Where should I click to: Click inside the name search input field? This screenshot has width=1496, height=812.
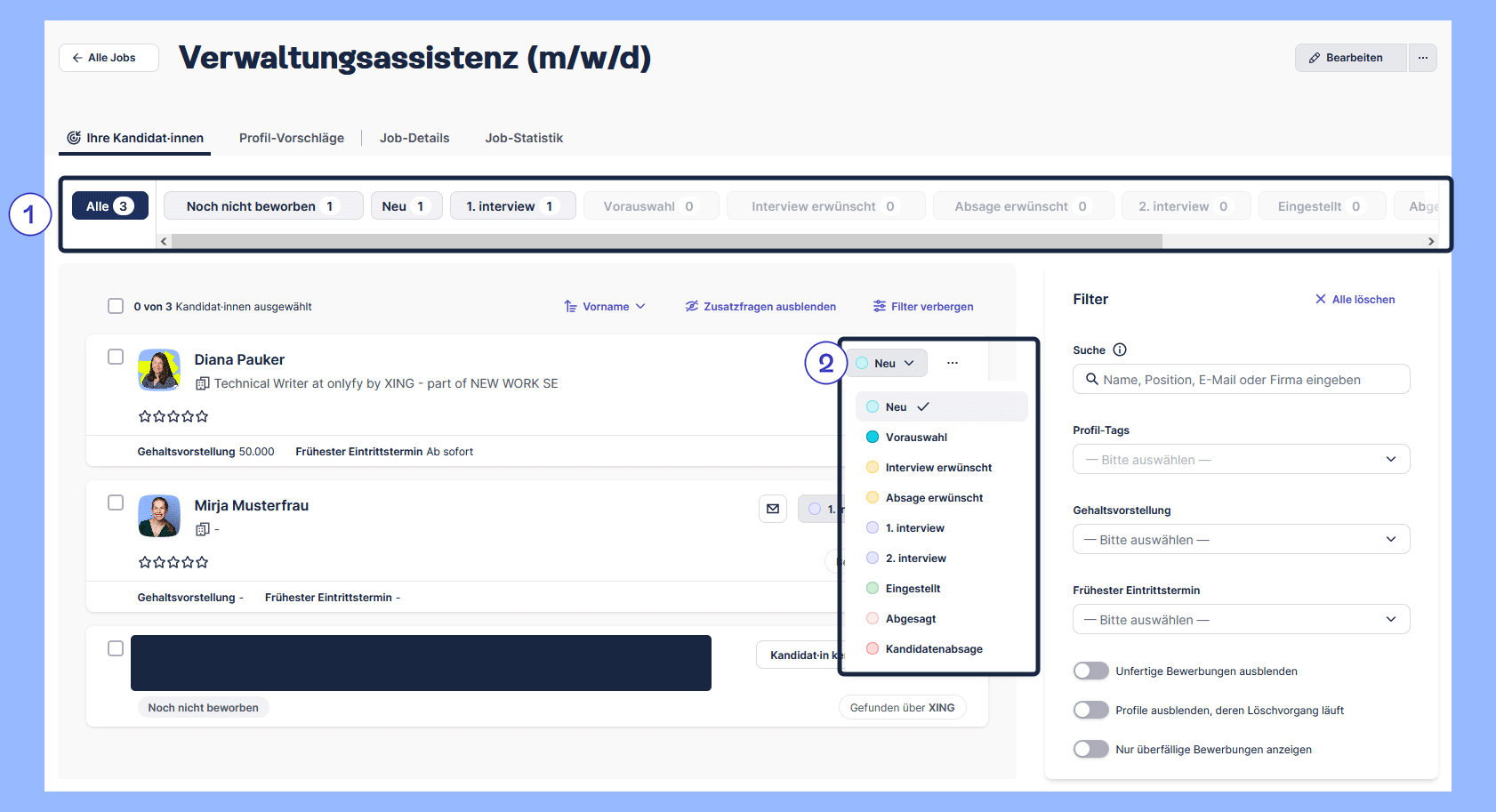point(1240,379)
